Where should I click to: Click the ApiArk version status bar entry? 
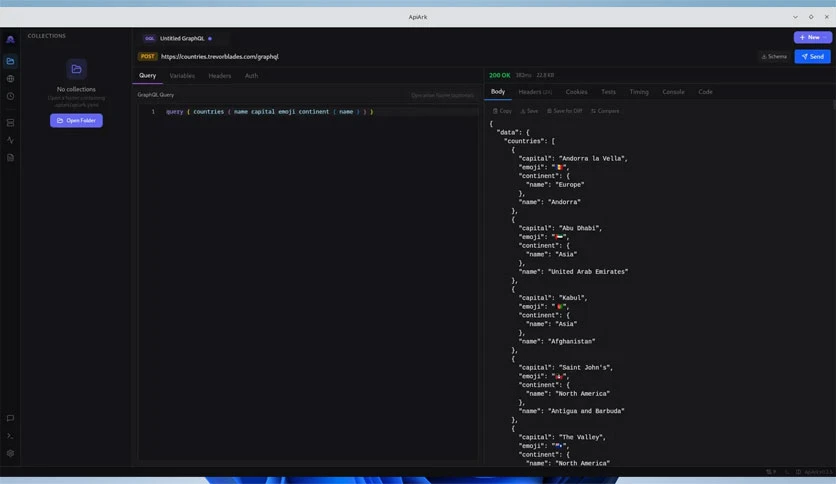point(817,472)
